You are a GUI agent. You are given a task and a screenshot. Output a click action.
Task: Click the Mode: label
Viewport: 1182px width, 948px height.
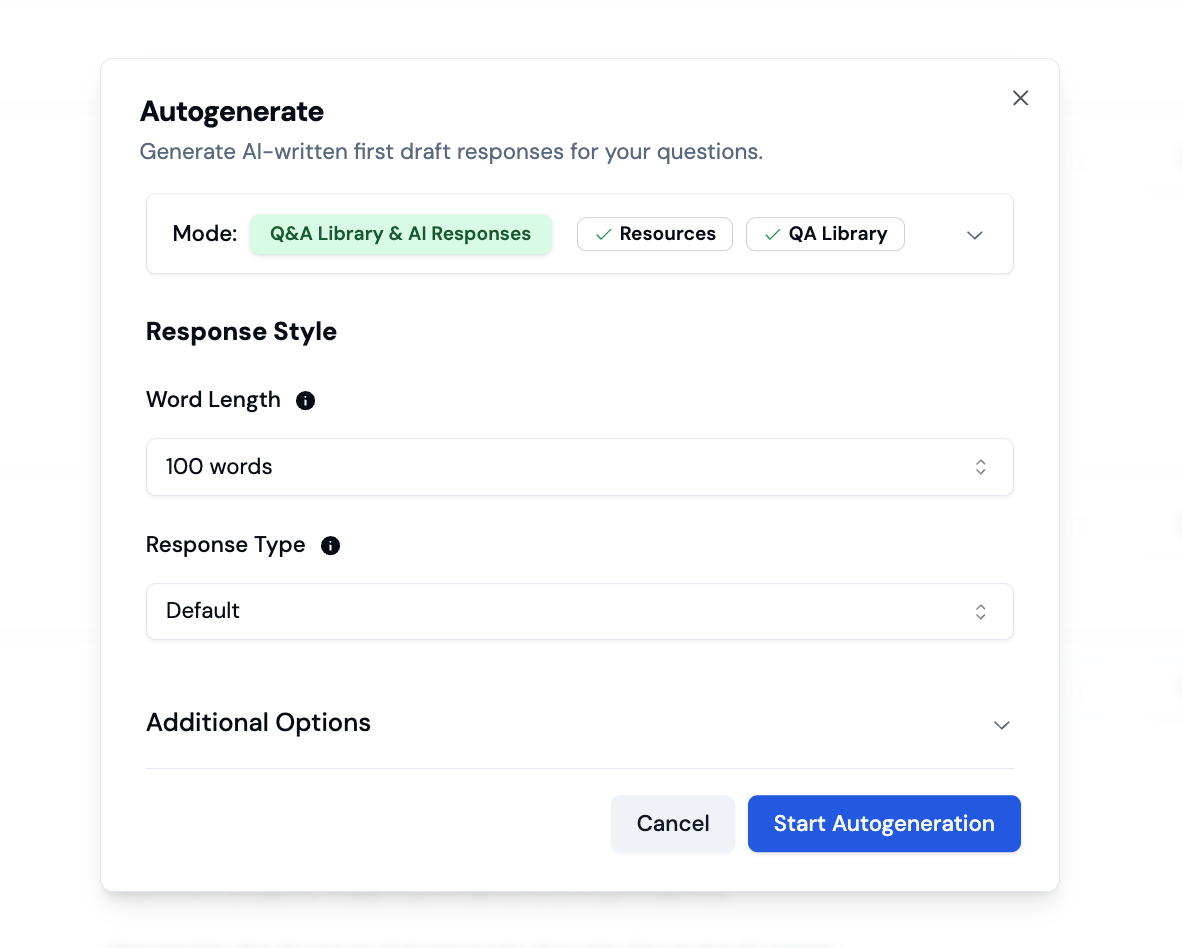(x=205, y=234)
